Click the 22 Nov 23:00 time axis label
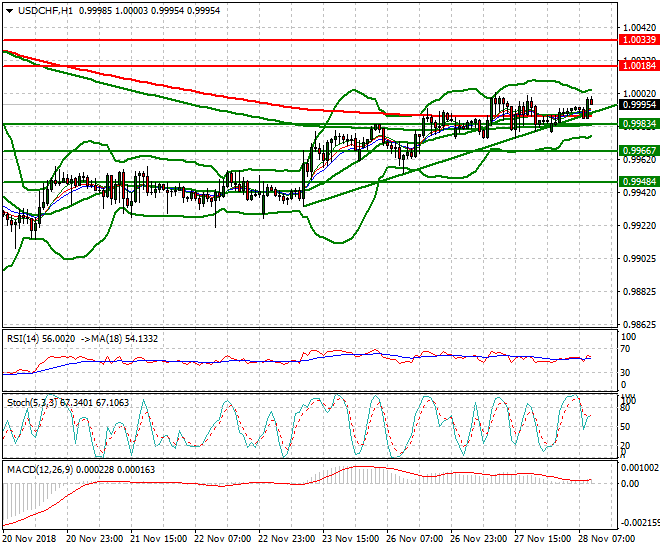Screen dimensions: 660x550 (287, 539)
